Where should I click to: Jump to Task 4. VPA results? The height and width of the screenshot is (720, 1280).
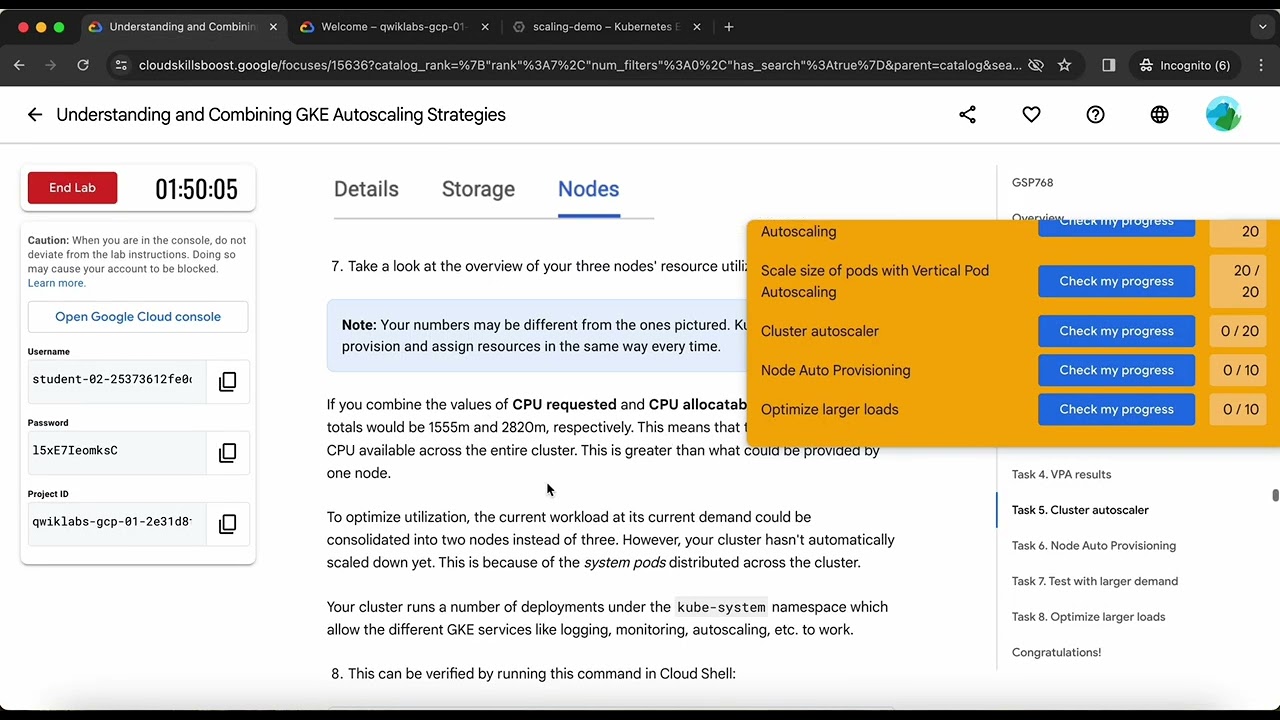(1061, 474)
